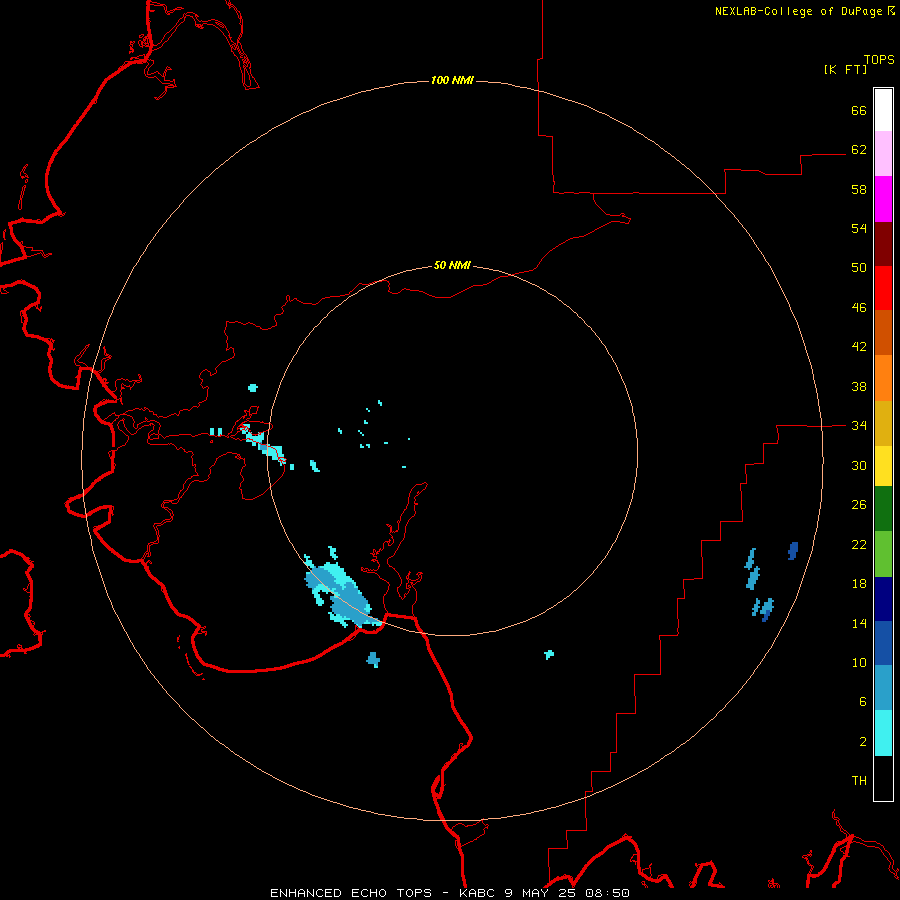The image size is (900, 900).
Task: Select the 38 legend value
Action: [859, 386]
